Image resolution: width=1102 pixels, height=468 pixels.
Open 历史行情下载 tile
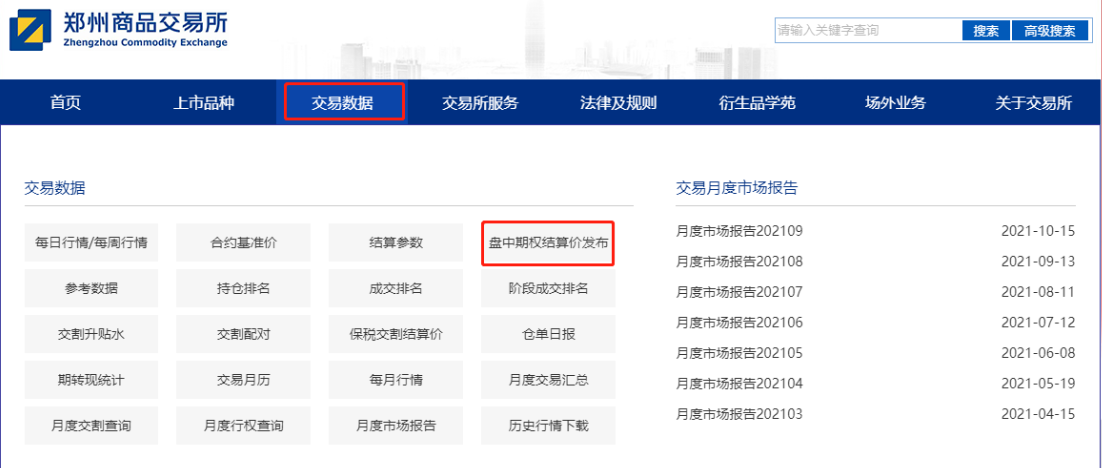[x=548, y=426]
